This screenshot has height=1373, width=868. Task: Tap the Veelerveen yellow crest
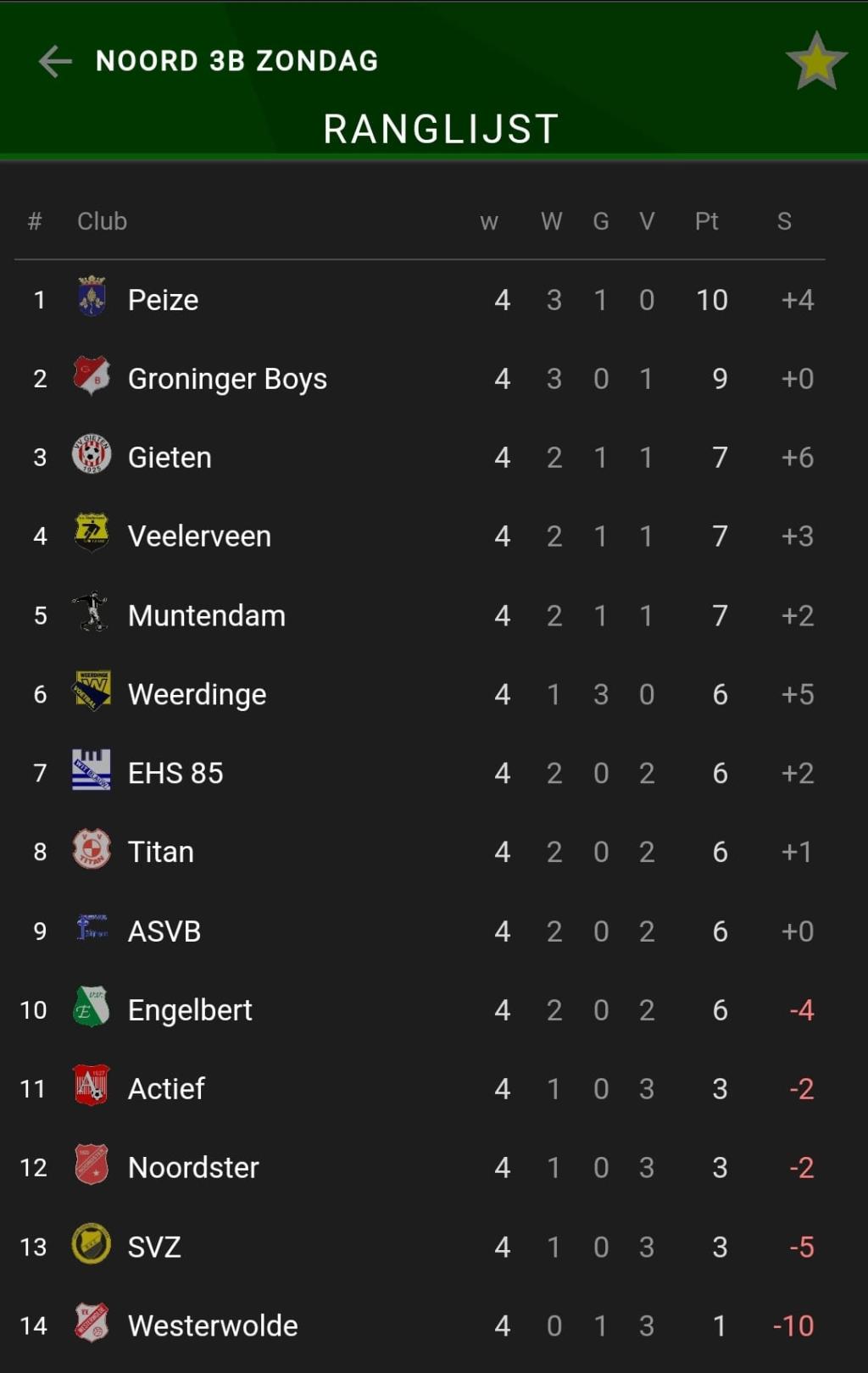point(92,532)
